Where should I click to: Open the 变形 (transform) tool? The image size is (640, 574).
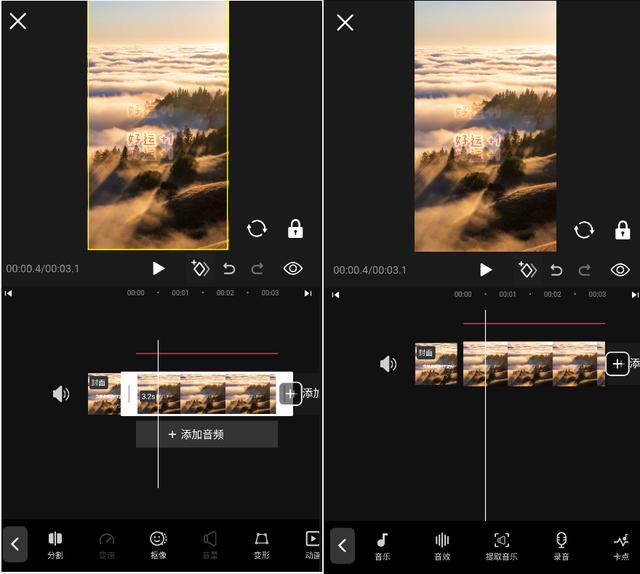coord(261,544)
